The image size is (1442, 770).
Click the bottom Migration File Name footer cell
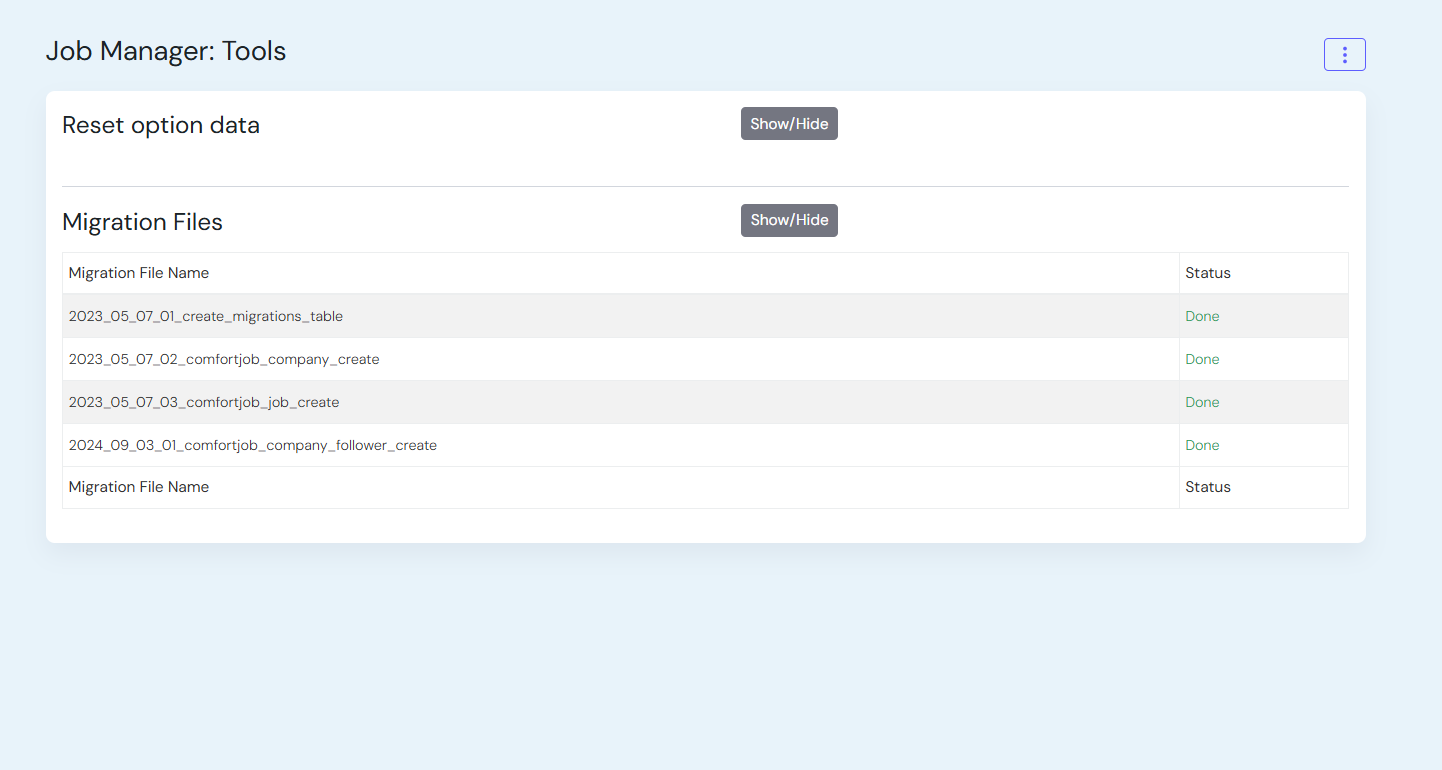point(139,487)
